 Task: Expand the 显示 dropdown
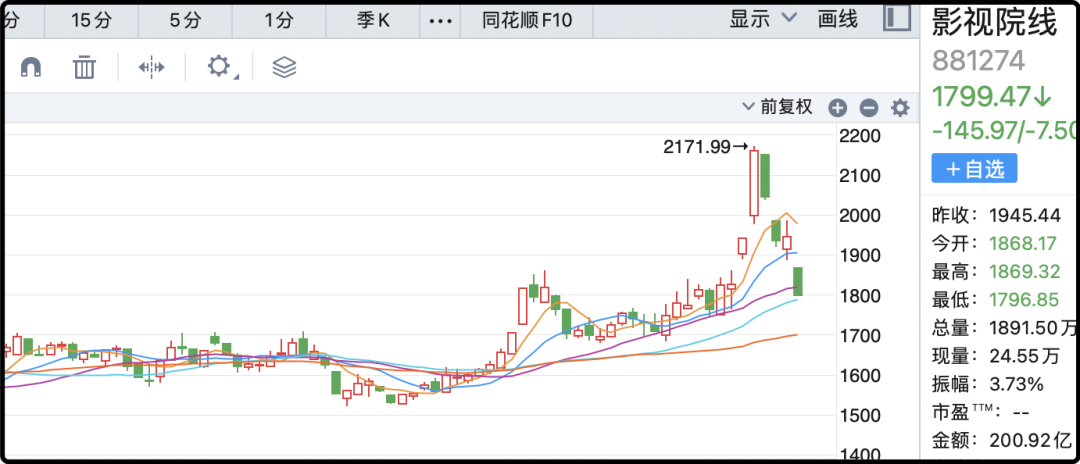[762, 19]
